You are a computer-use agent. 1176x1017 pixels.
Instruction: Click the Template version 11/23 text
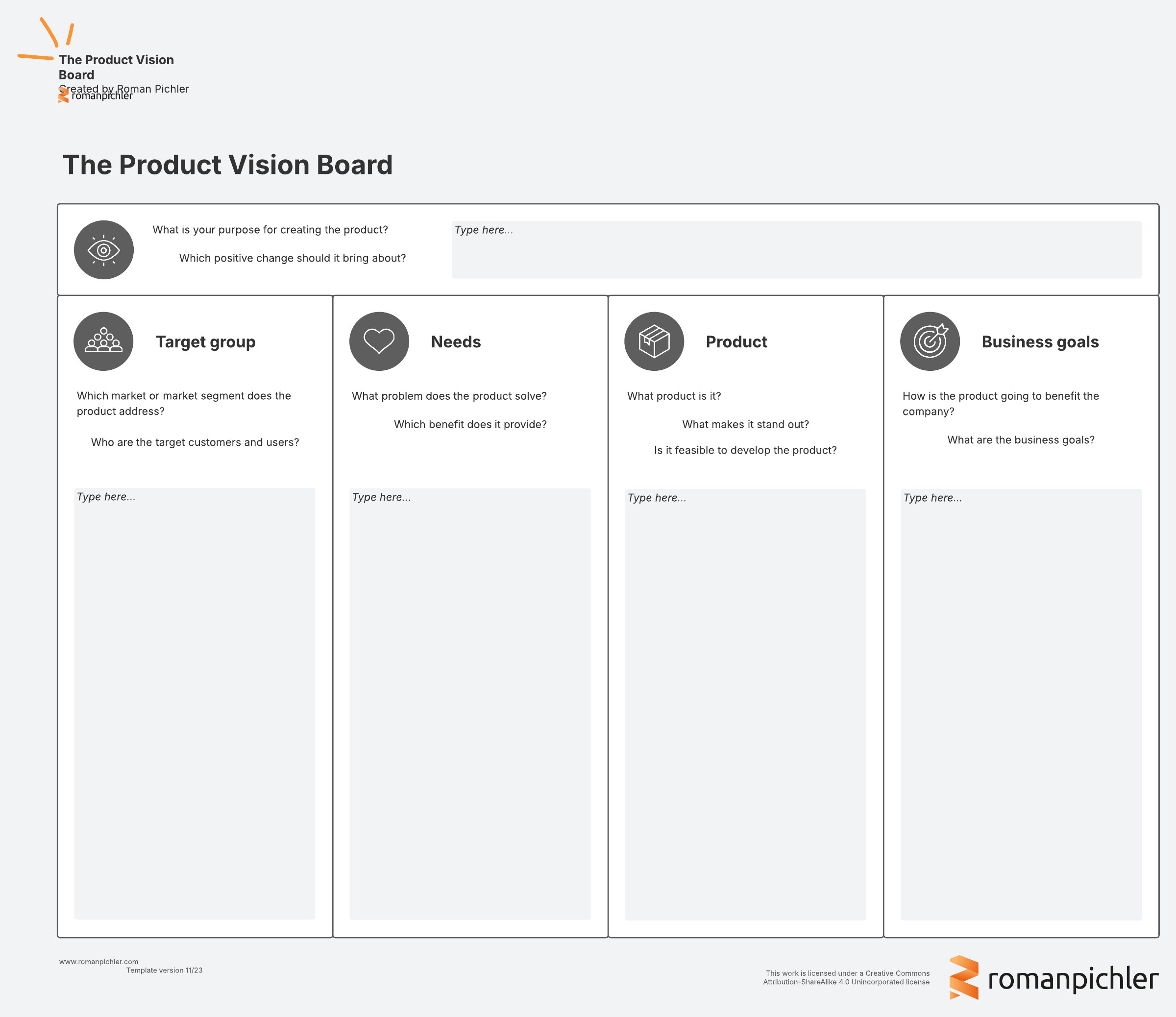click(x=164, y=970)
